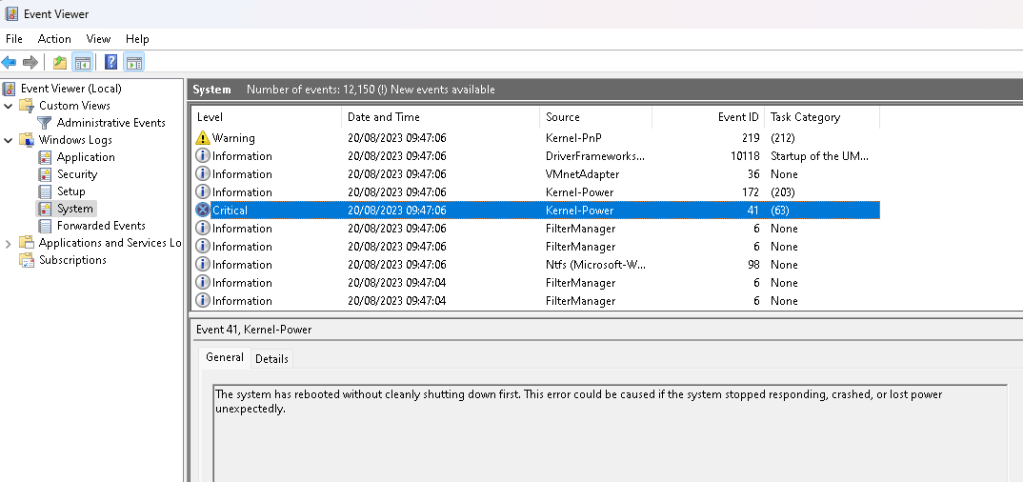Click the (212) task category cell

(782, 138)
